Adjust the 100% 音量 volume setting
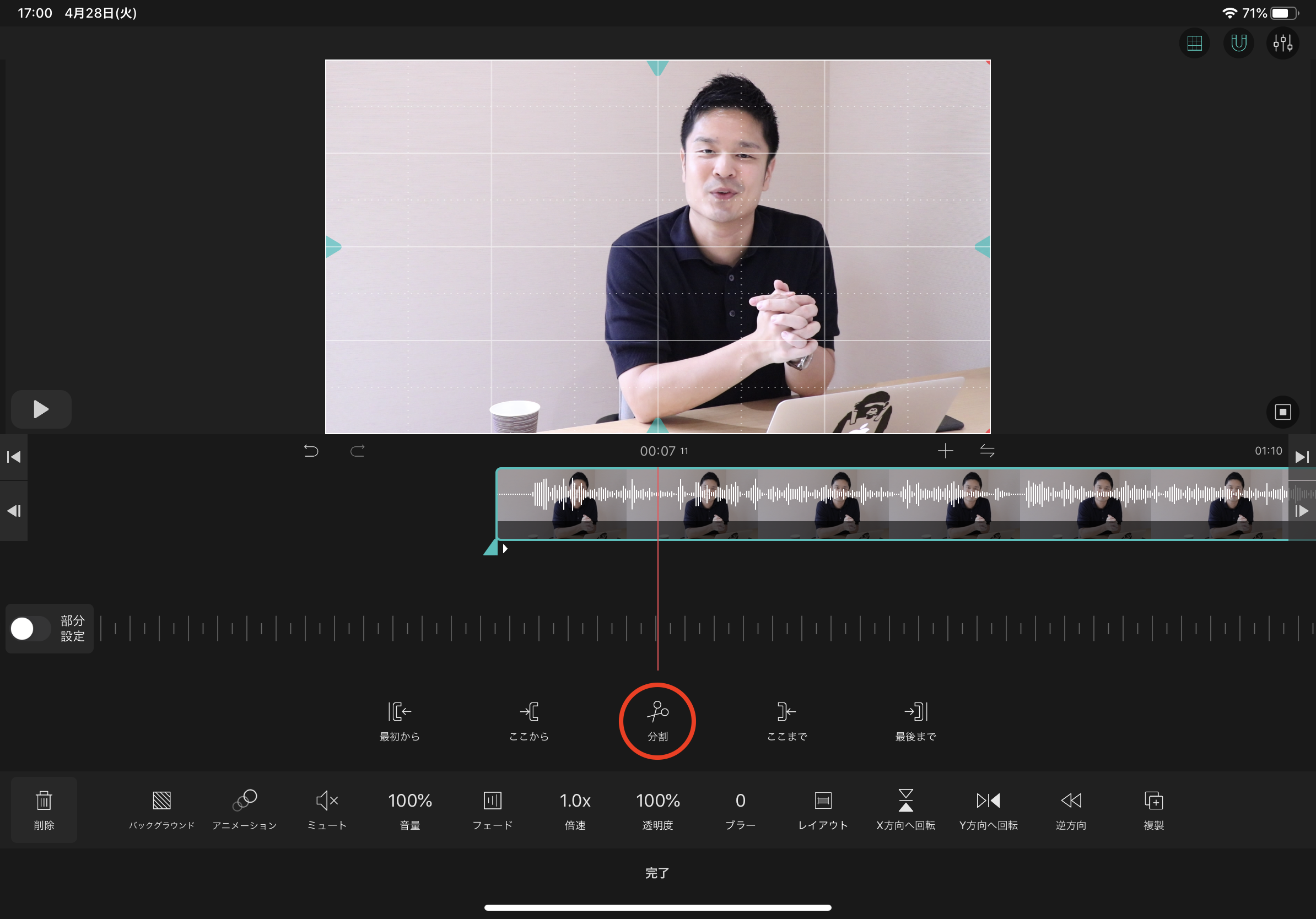Image resolution: width=1316 pixels, height=919 pixels. (410, 809)
